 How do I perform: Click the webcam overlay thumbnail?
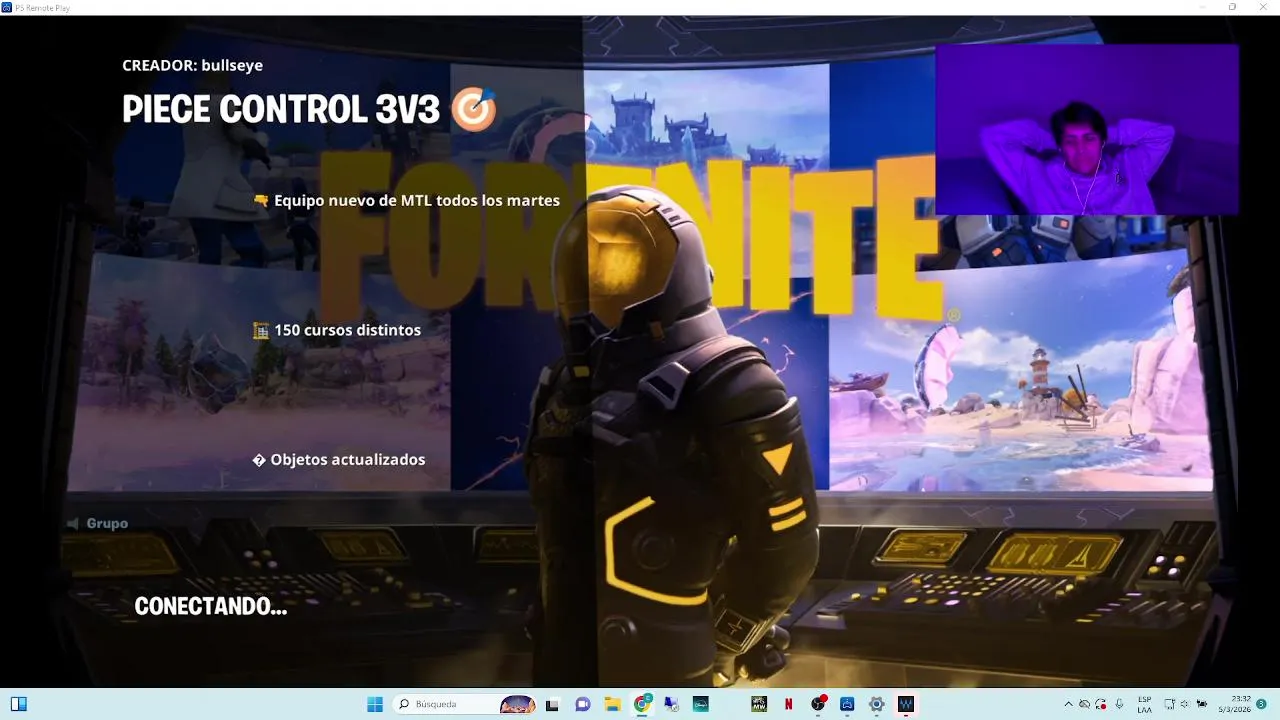pos(1087,129)
